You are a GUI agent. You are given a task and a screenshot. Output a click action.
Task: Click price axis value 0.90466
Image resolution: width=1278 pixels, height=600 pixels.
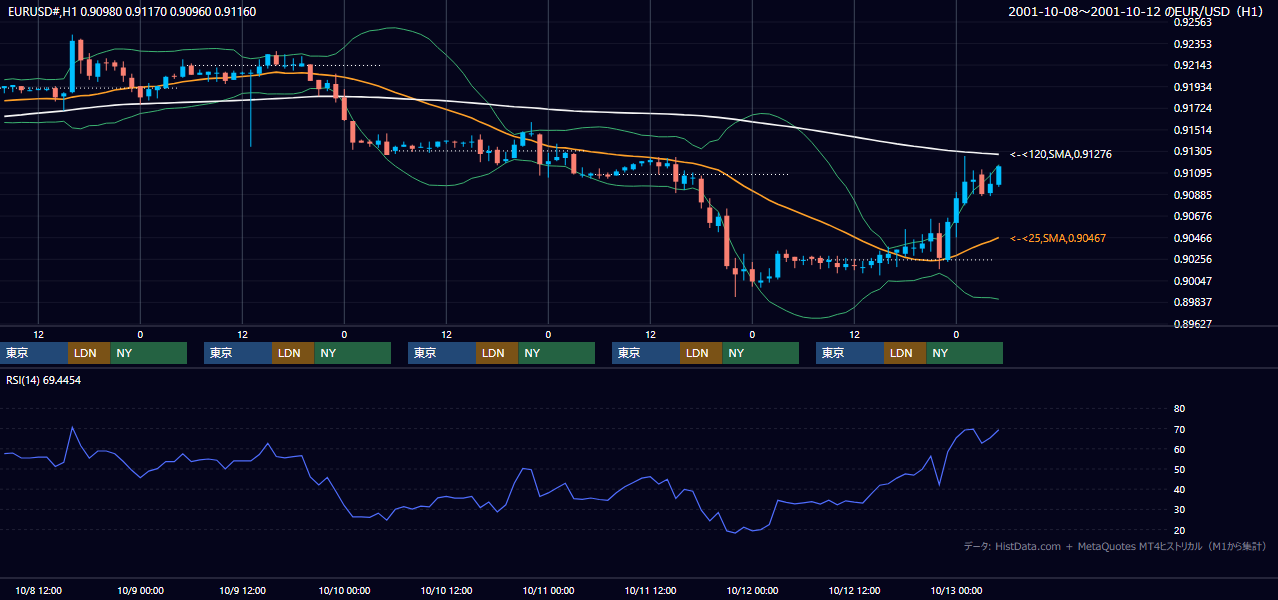pos(1192,238)
